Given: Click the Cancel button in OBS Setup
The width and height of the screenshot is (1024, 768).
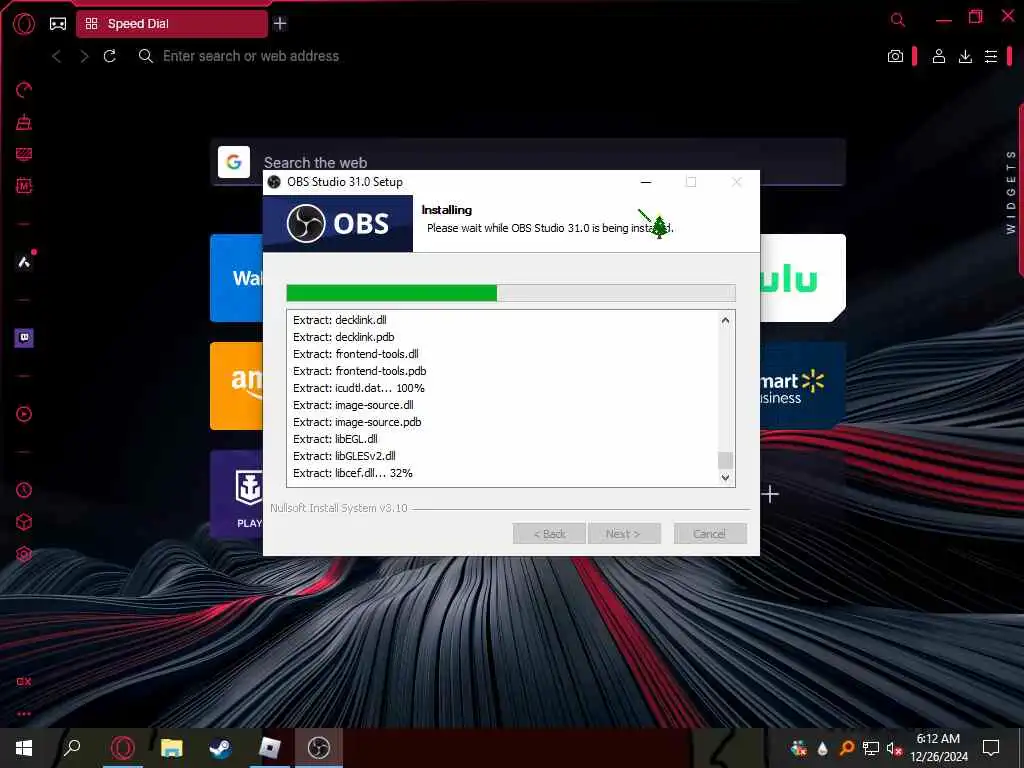Looking at the screenshot, I should click(710, 534).
